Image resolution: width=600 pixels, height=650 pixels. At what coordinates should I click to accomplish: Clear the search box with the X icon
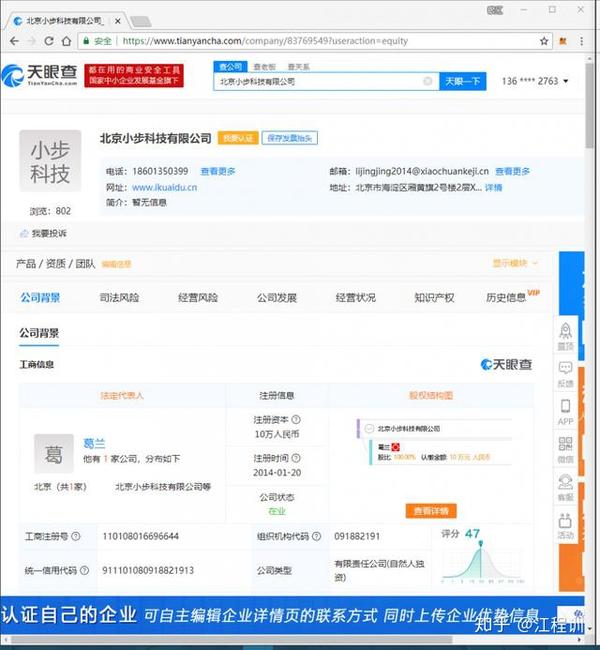click(x=428, y=81)
